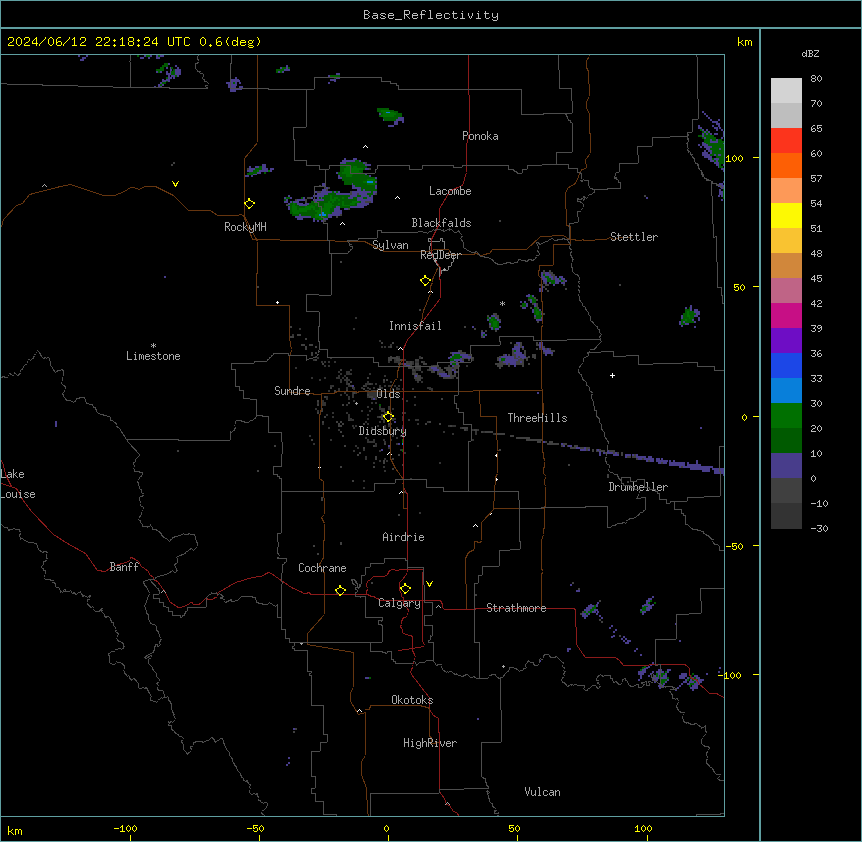The height and width of the screenshot is (842, 862).
Task: Click the Banff label
Action: [x=124, y=567]
